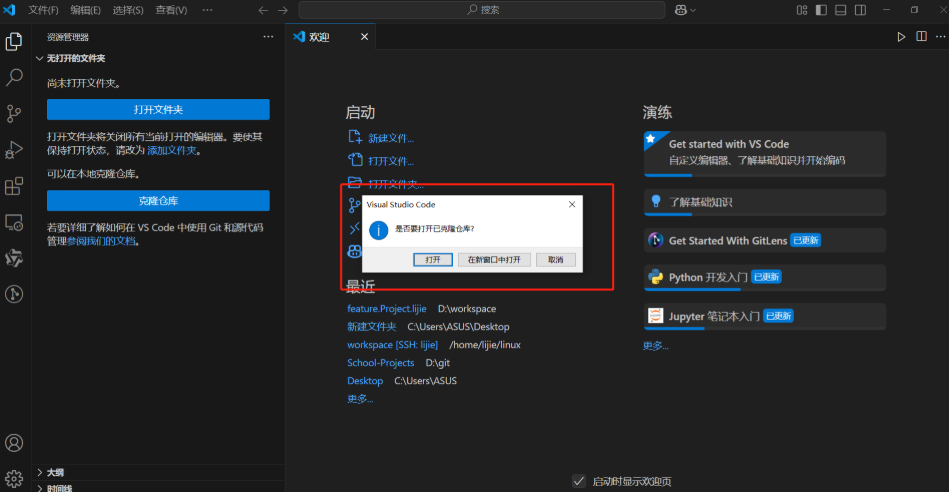
Task: Open the Remote Explorer view
Action: (14, 222)
